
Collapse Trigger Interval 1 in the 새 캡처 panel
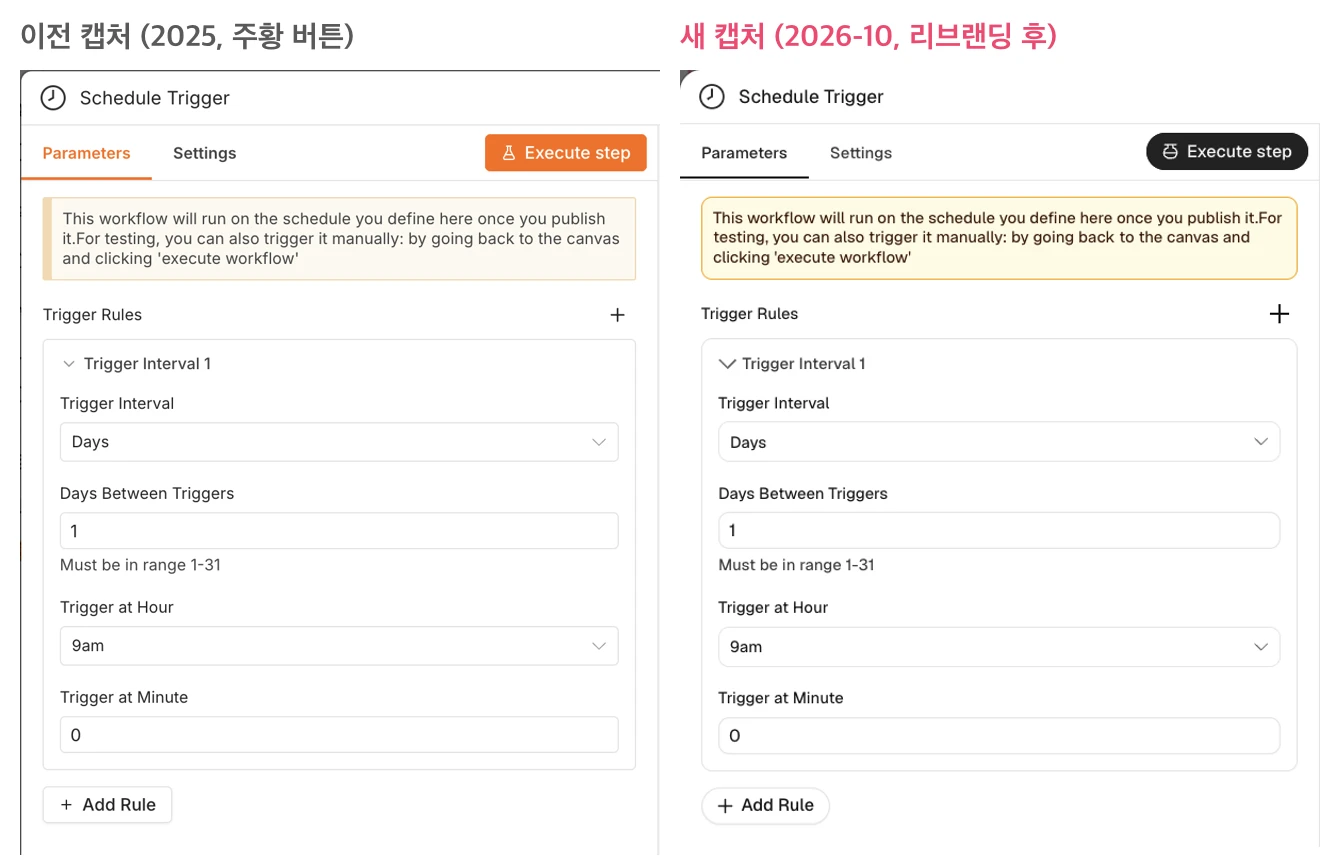pos(727,364)
